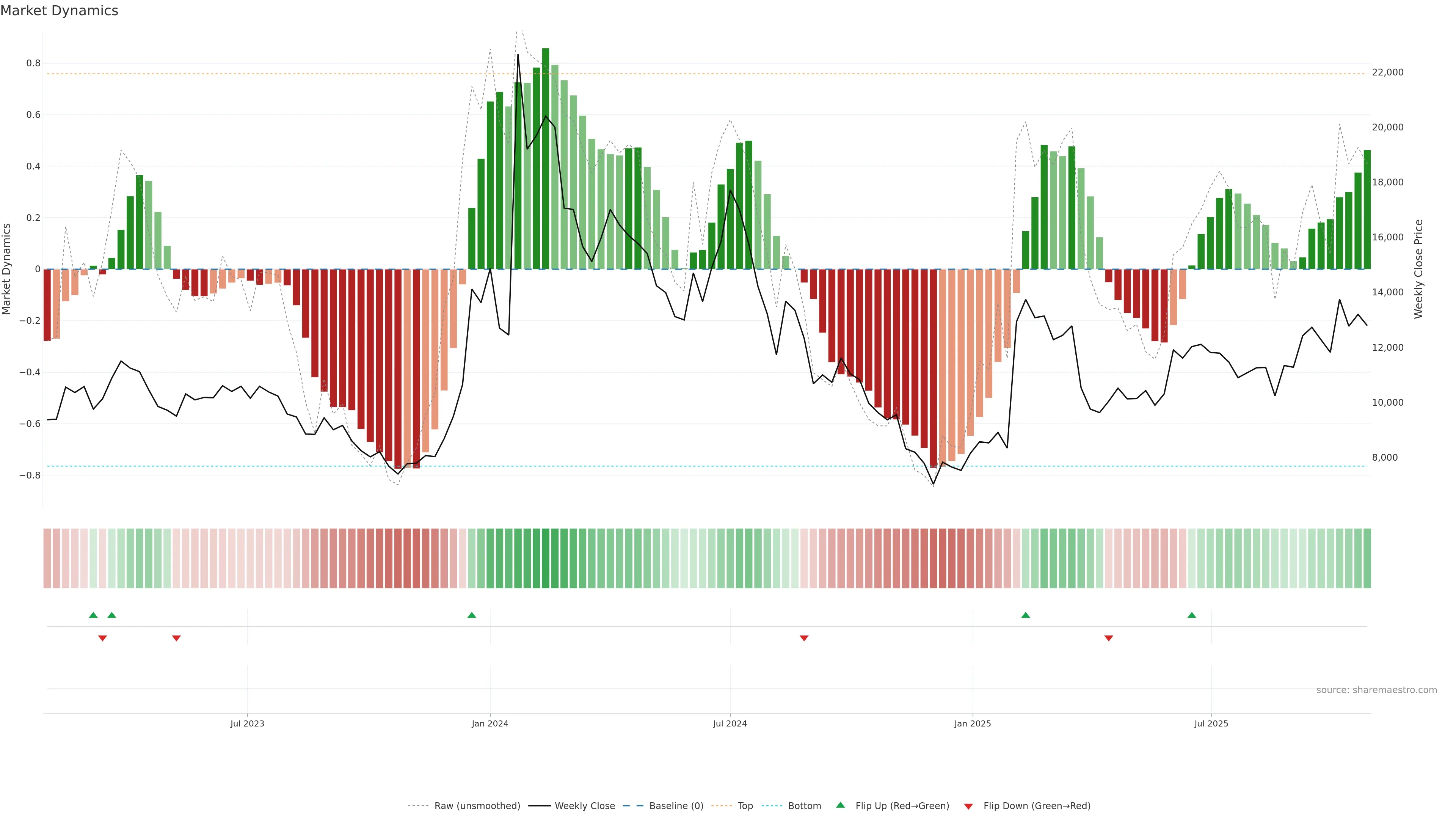Viewport: 1456px width, 819px height.
Task: Click the Flip Down marker after Jul 2024
Action: click(x=804, y=638)
